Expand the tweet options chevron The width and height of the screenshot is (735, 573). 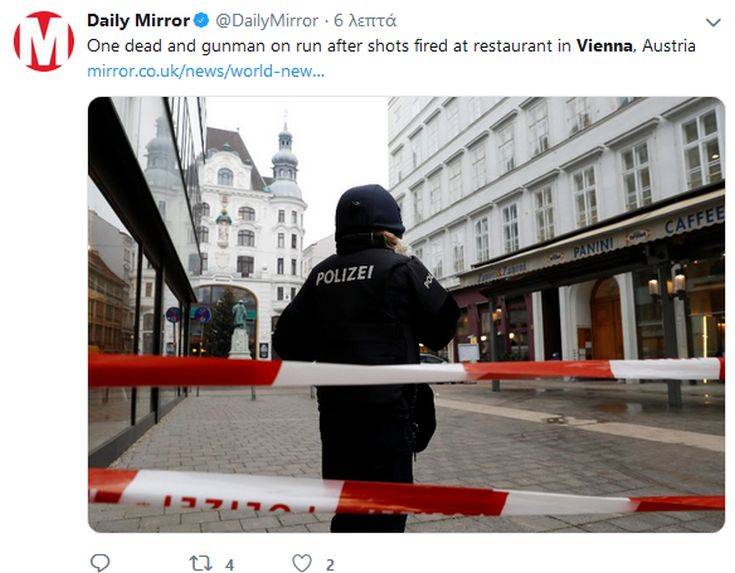(713, 22)
